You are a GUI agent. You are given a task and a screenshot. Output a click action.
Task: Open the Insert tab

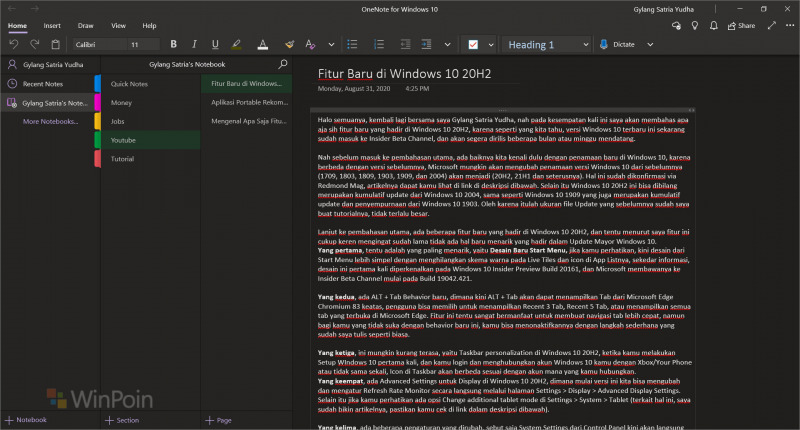point(52,26)
